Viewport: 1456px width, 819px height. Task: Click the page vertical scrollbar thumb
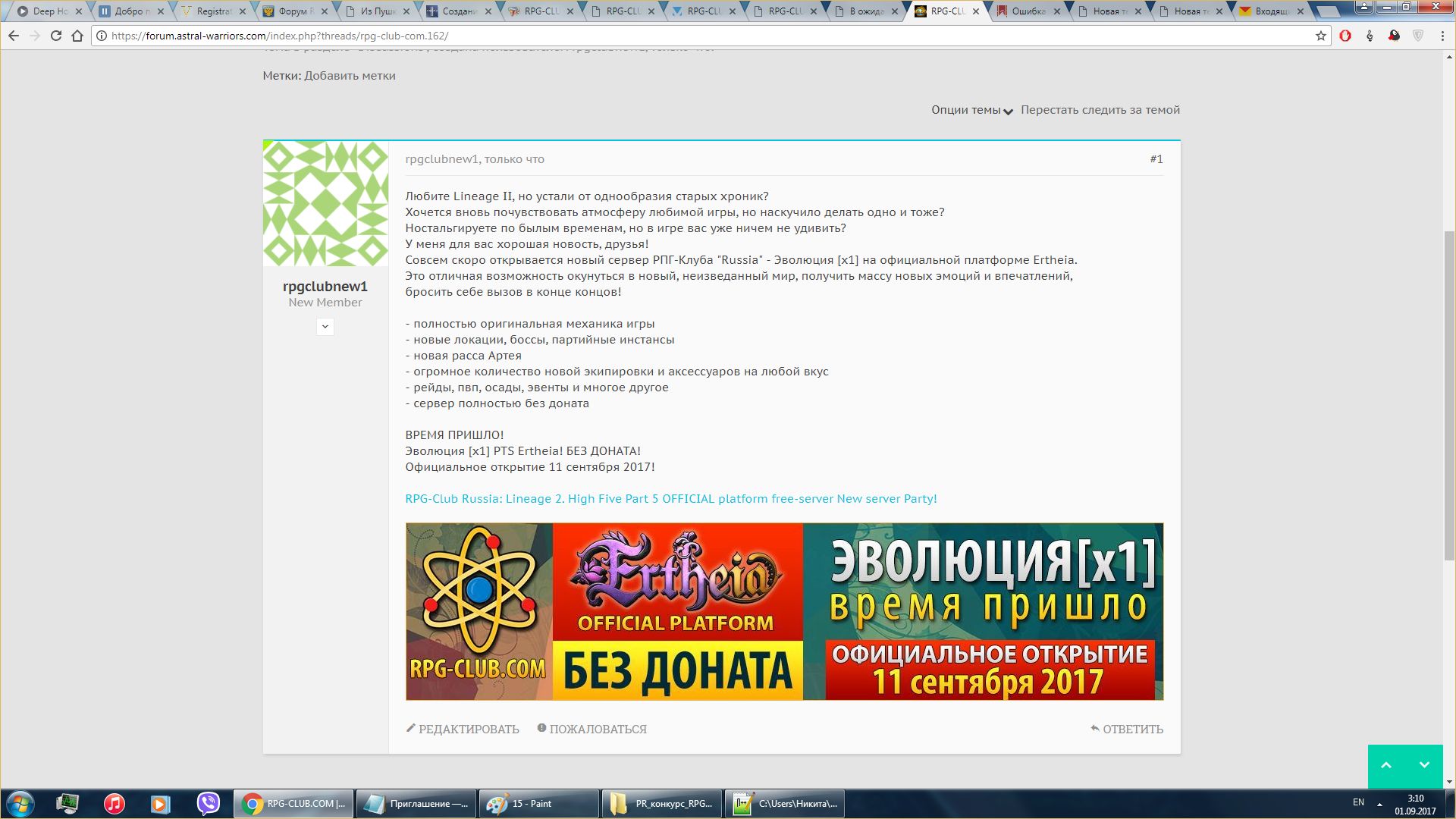pos(1449,394)
